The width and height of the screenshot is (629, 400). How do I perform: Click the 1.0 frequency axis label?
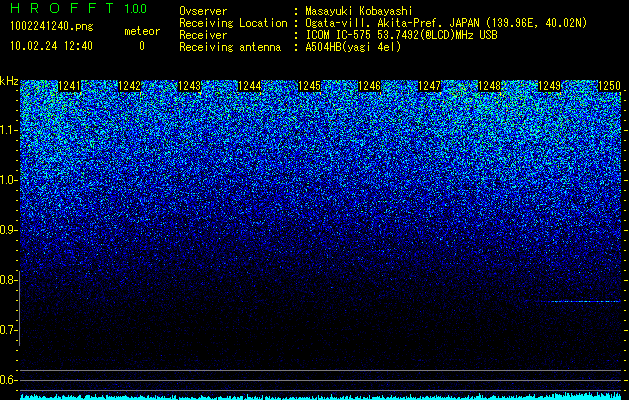tap(9, 181)
